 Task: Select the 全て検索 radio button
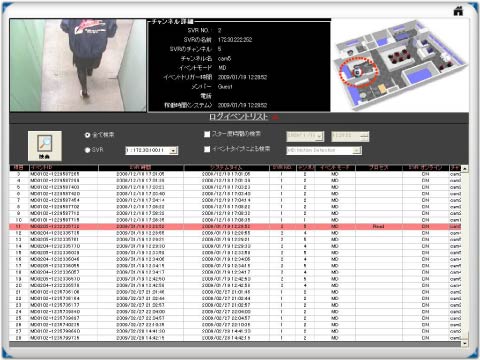tap(87, 135)
